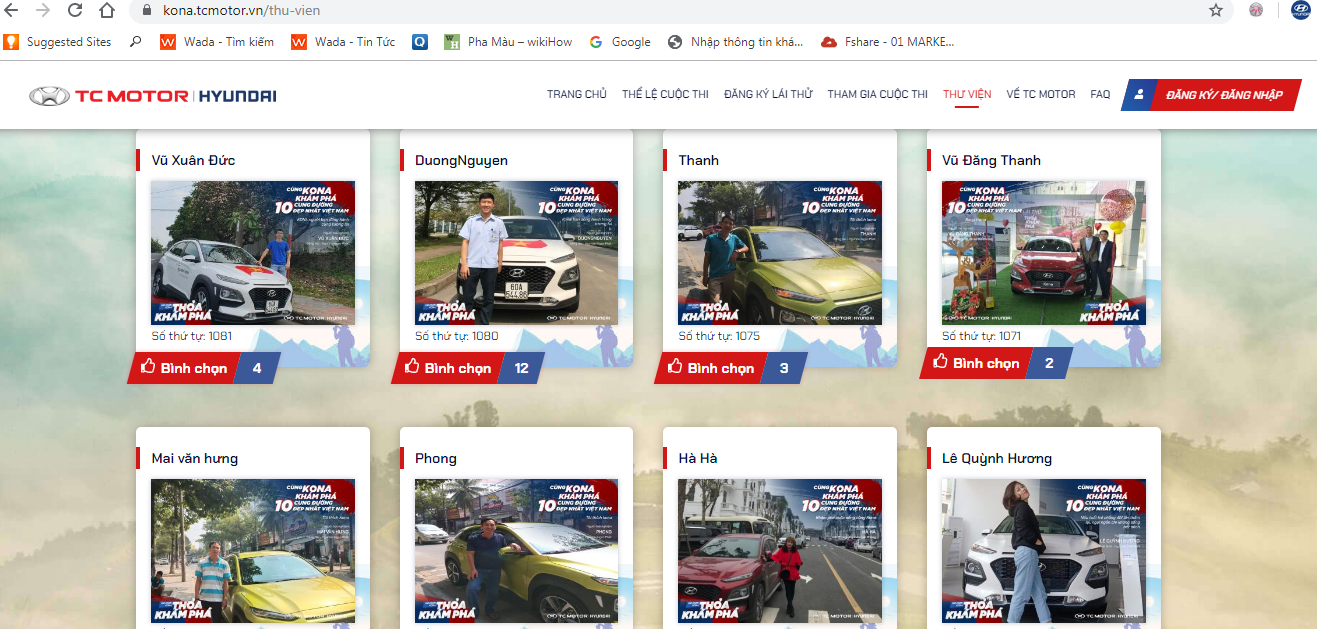
Task: Open the Pha Màu – wikiHow bookmark
Action: tap(508, 42)
